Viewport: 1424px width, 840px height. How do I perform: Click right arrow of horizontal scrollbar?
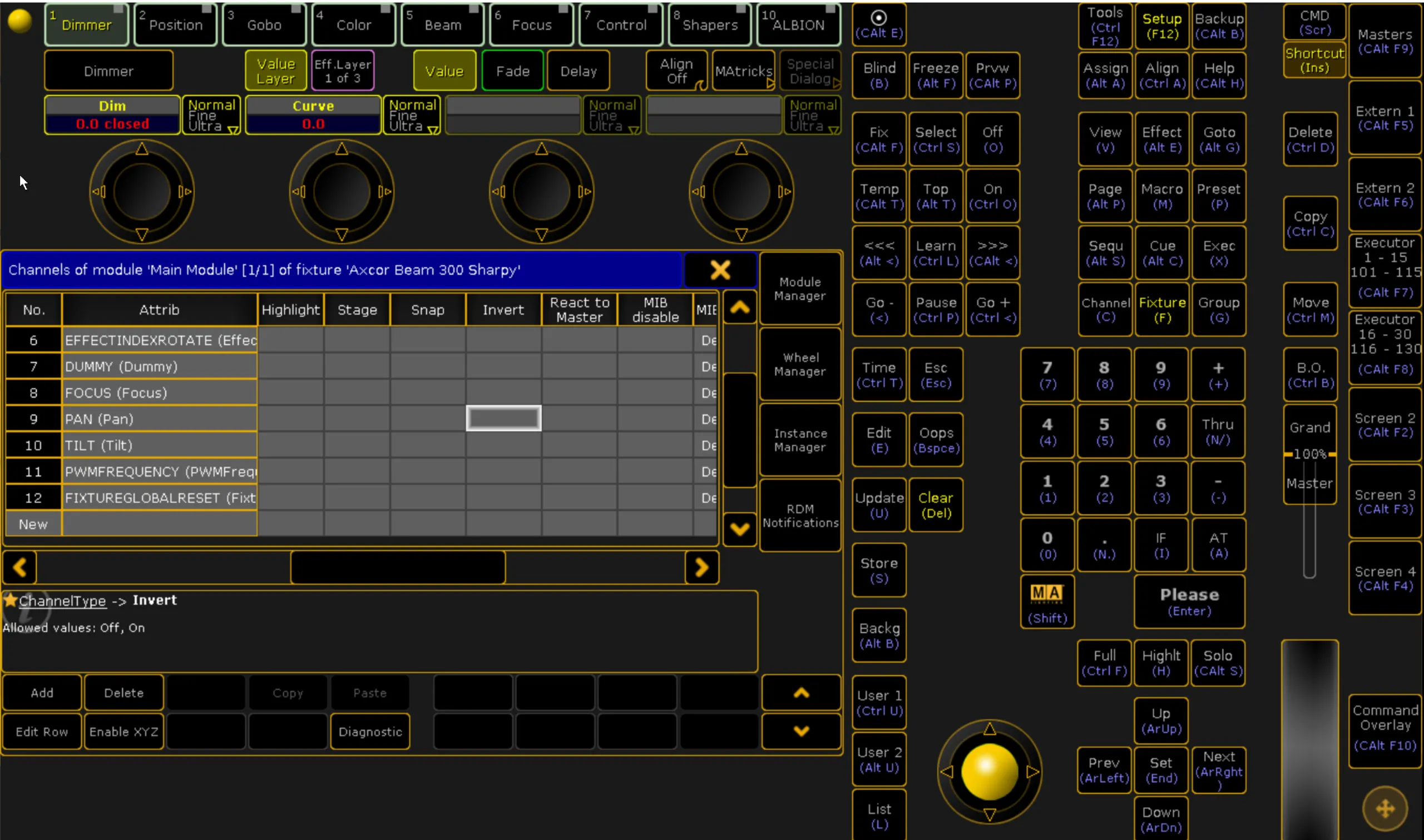pyautogui.click(x=701, y=567)
